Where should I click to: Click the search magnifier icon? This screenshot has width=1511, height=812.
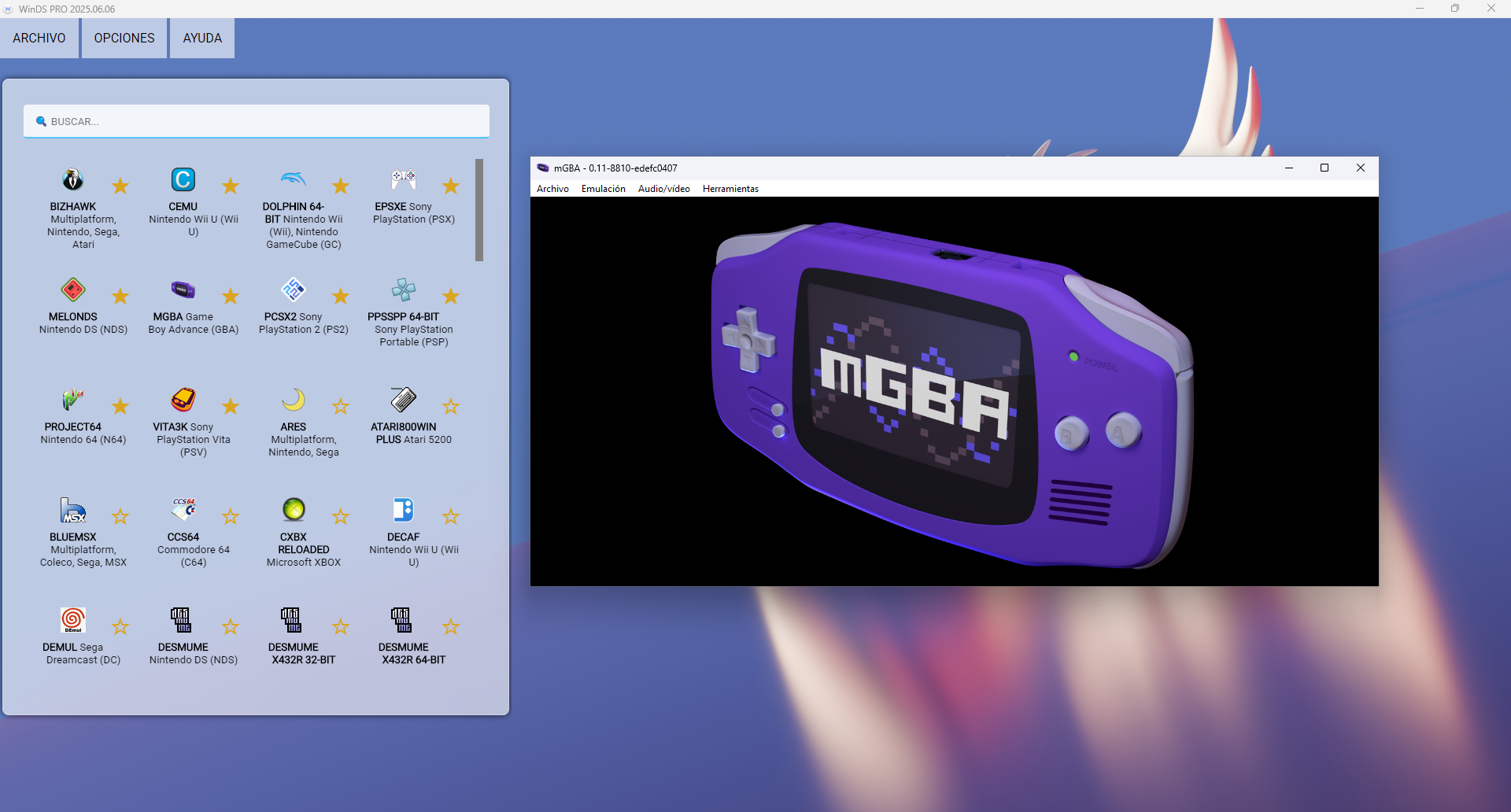pos(41,121)
